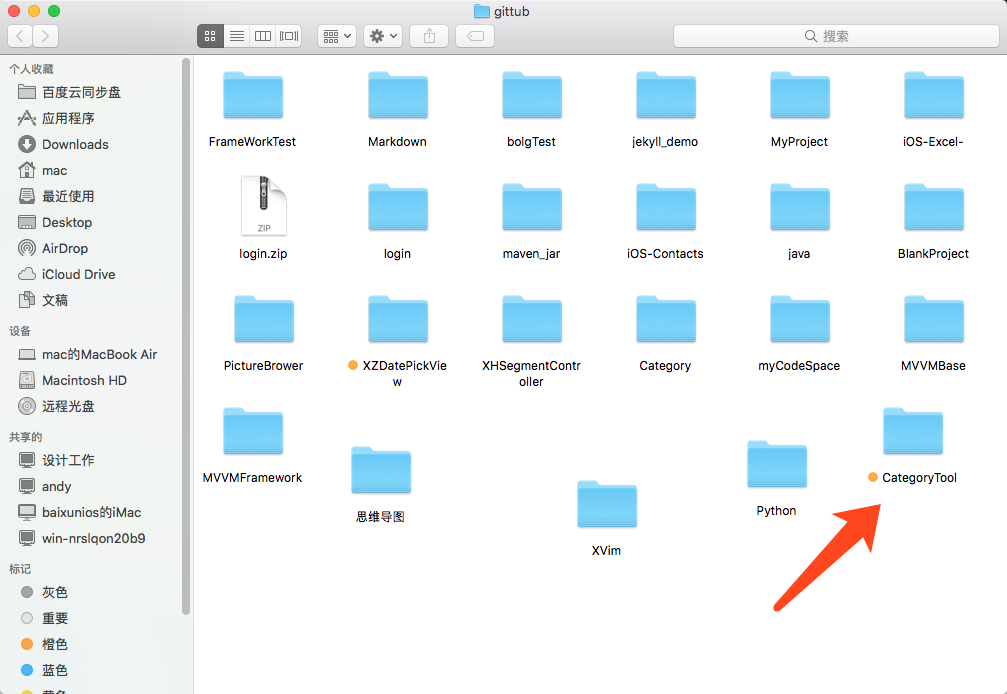1007x694 pixels.
Task: Open the gear action menu
Action: (x=383, y=36)
